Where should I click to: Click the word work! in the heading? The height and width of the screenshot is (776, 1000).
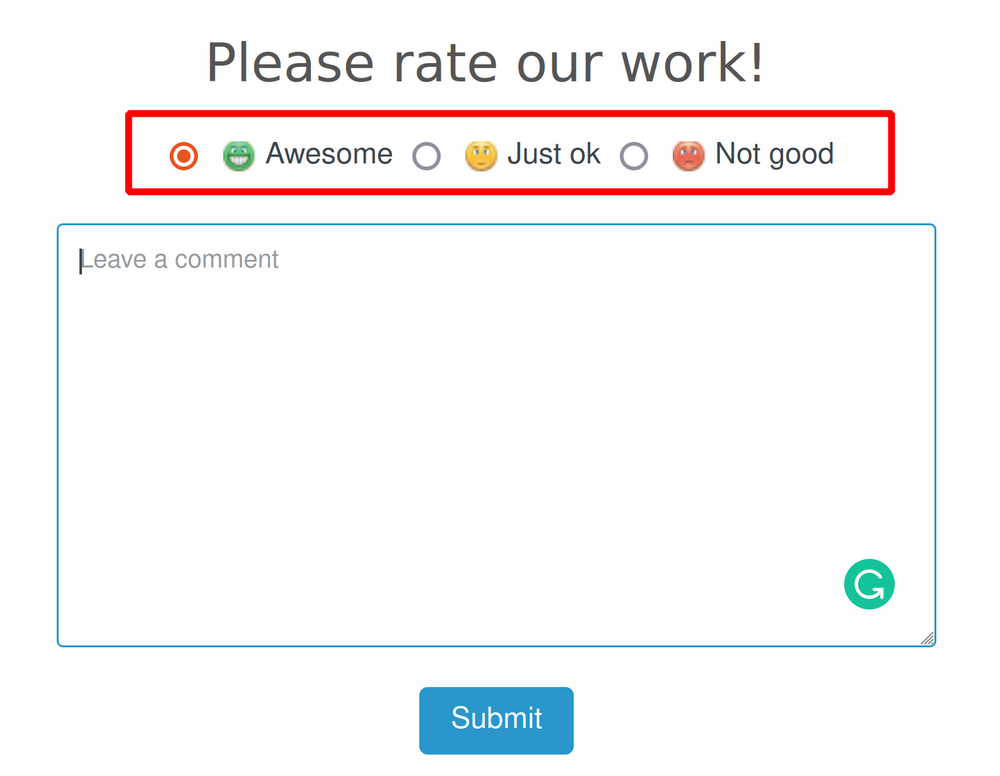[692, 63]
